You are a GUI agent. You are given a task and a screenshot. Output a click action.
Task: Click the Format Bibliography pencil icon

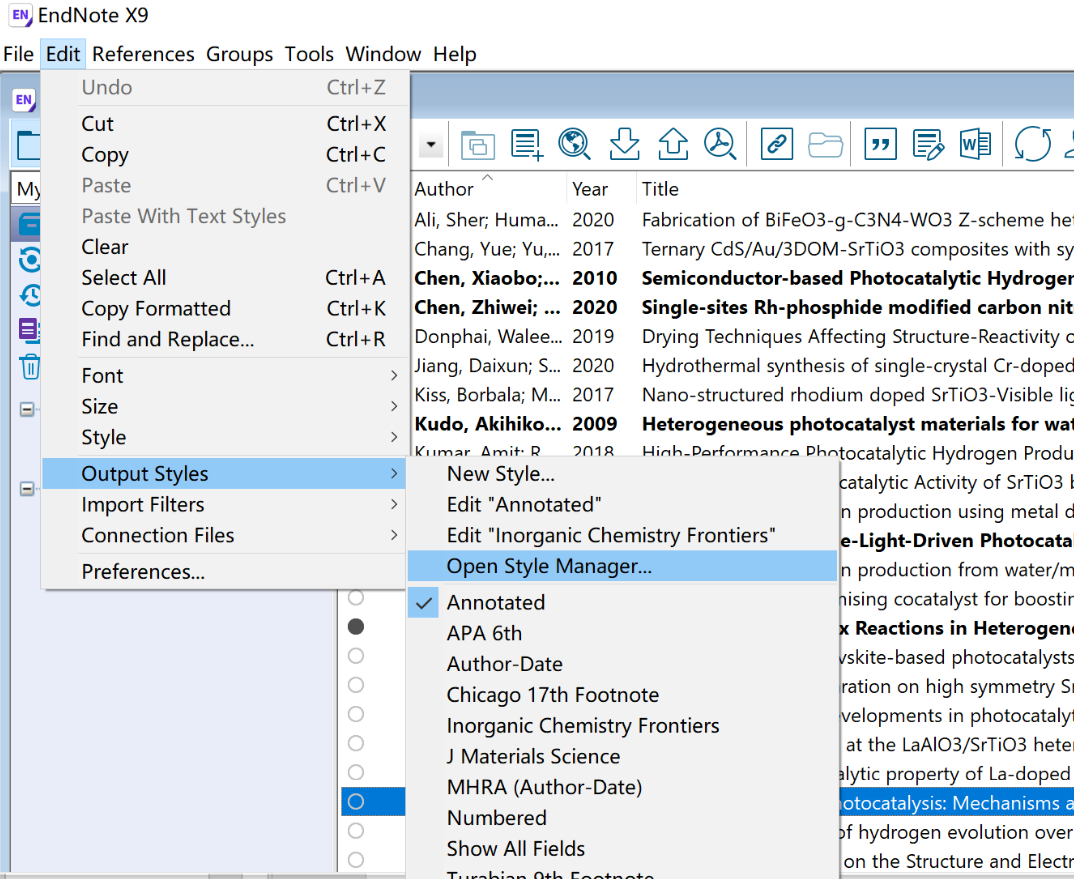(x=928, y=144)
